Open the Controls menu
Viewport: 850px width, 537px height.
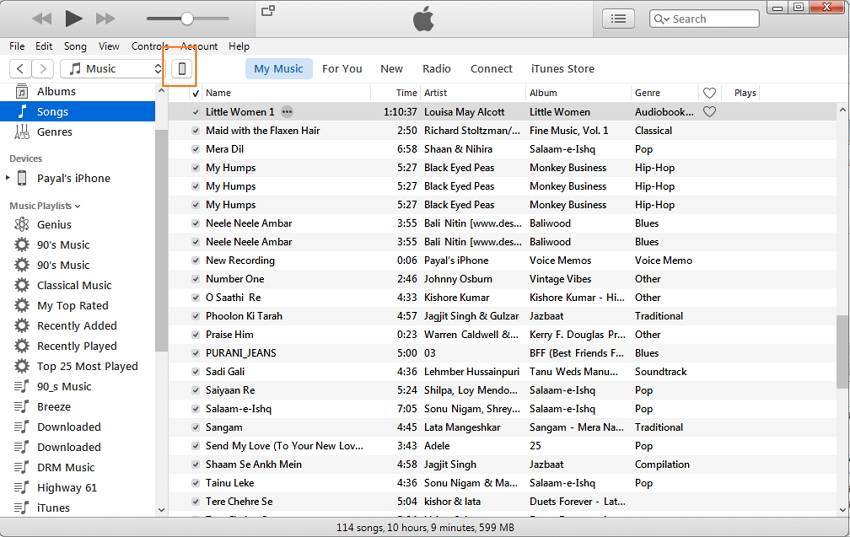click(x=150, y=46)
